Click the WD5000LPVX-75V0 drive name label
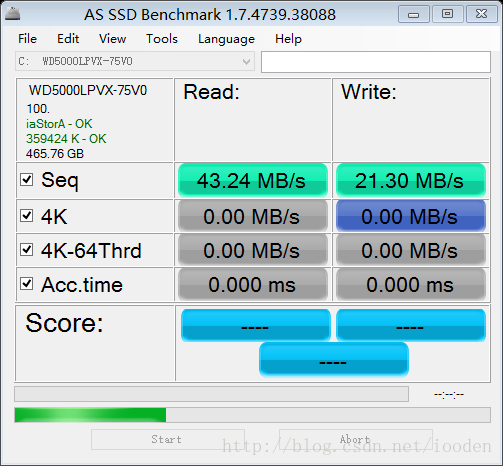The image size is (503, 466). (x=88, y=90)
